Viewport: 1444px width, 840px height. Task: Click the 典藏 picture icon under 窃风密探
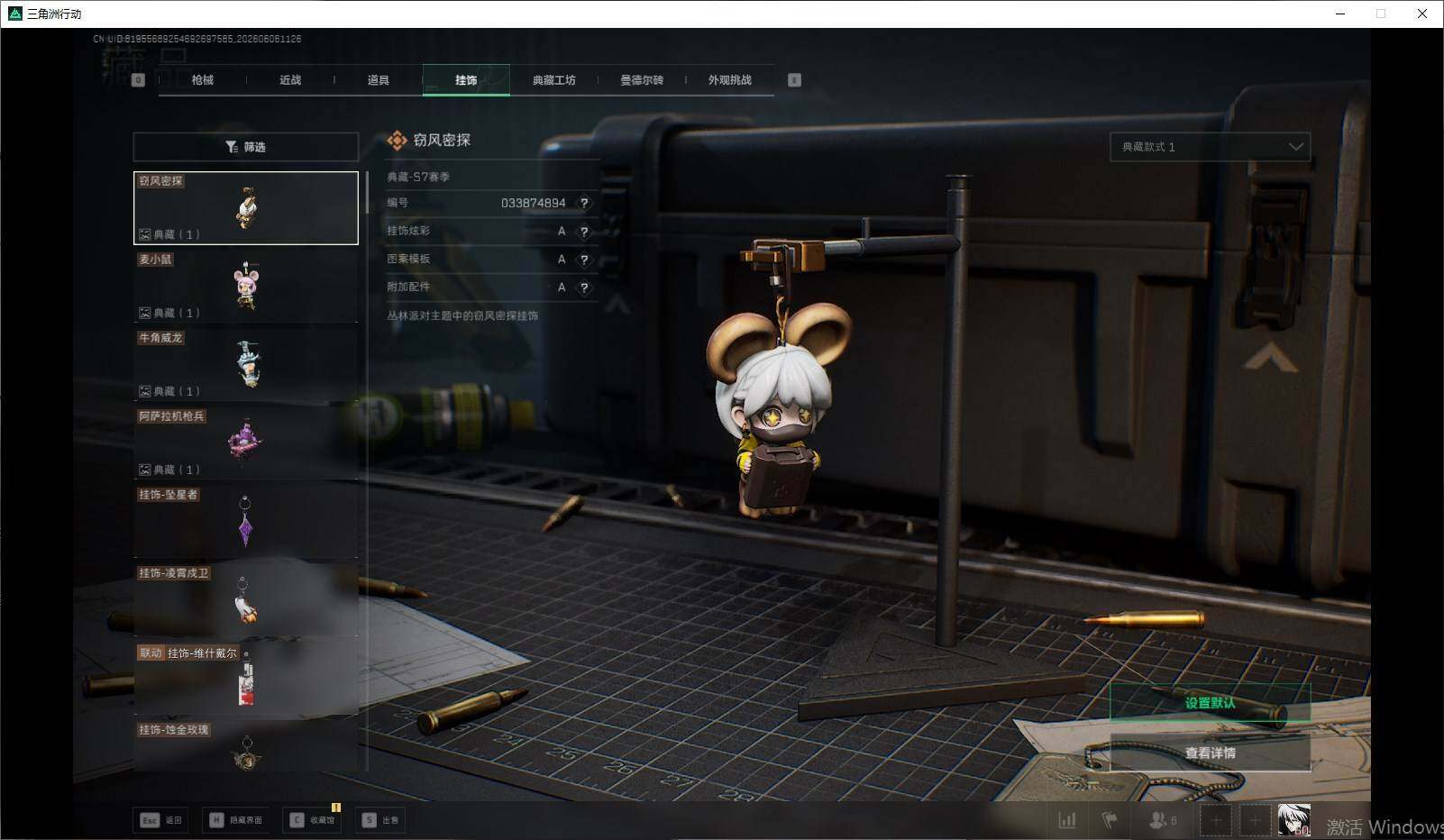coord(144,234)
